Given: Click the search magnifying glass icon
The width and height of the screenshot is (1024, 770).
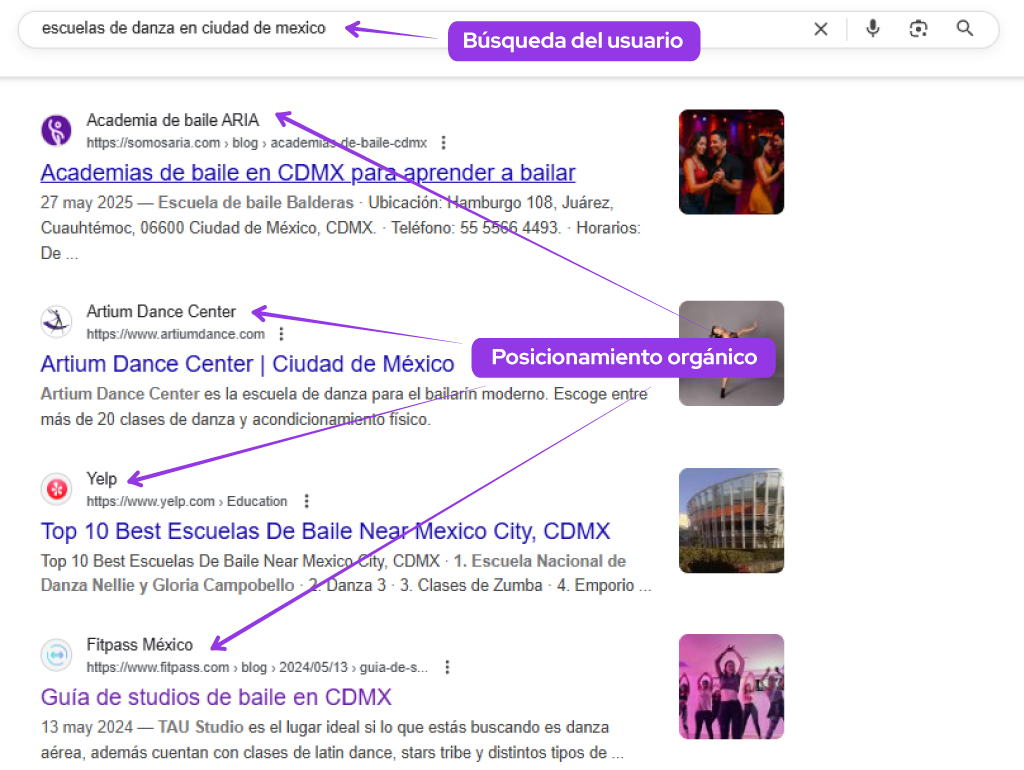Looking at the screenshot, I should click(964, 29).
